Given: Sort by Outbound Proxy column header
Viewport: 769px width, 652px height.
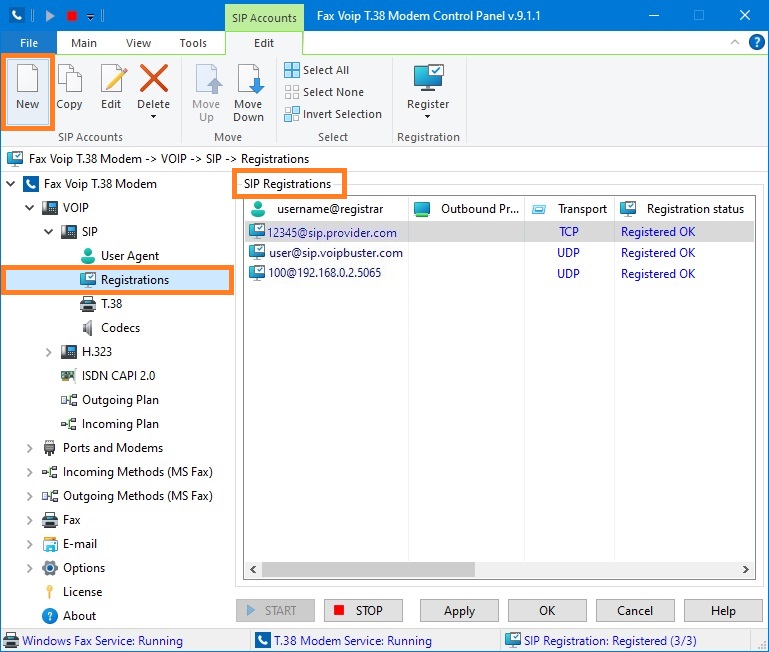Looking at the screenshot, I should tap(466, 209).
